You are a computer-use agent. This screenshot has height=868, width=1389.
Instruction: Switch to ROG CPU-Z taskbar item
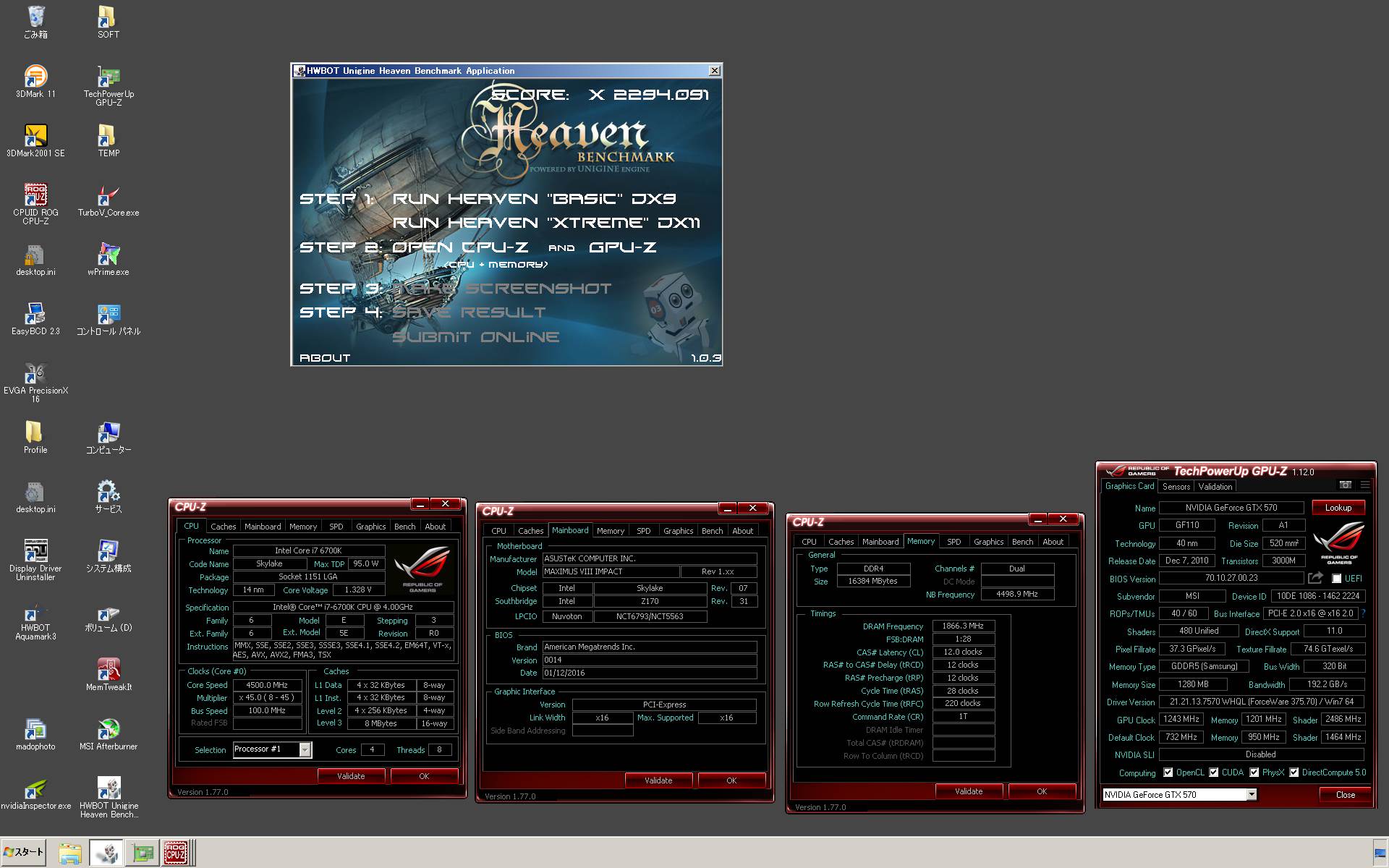pos(176,854)
